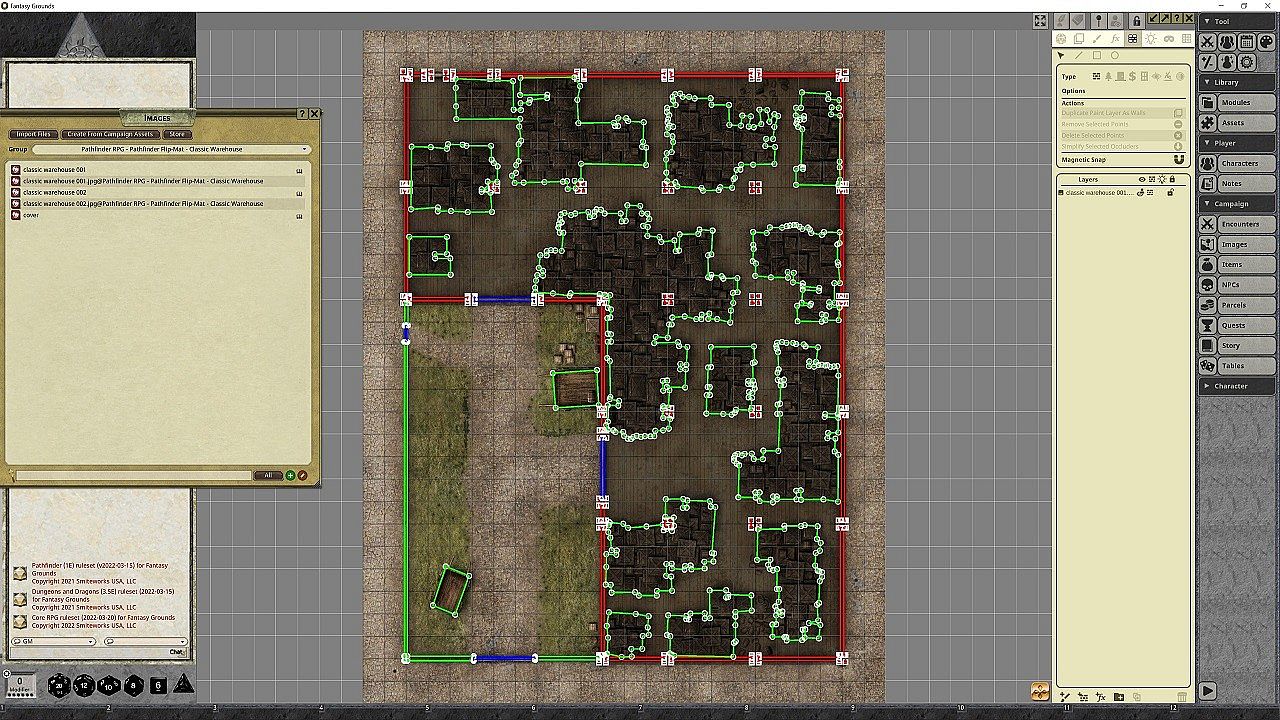1280x720 pixels.
Task: Open the options gear in Tool sidebar
Action: tap(1246, 62)
